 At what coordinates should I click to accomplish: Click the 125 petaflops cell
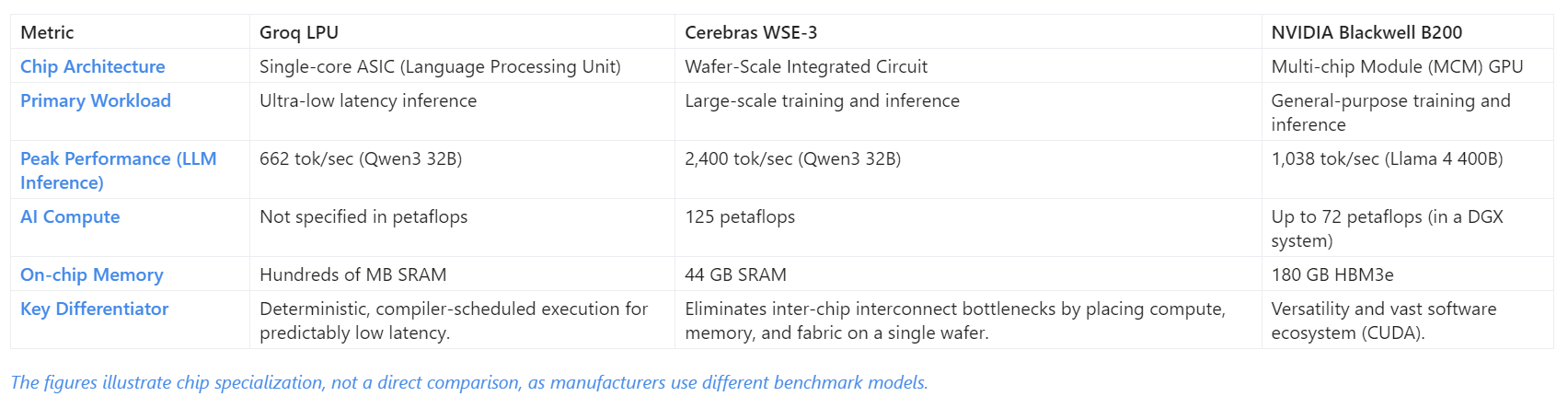pyautogui.click(x=968, y=227)
